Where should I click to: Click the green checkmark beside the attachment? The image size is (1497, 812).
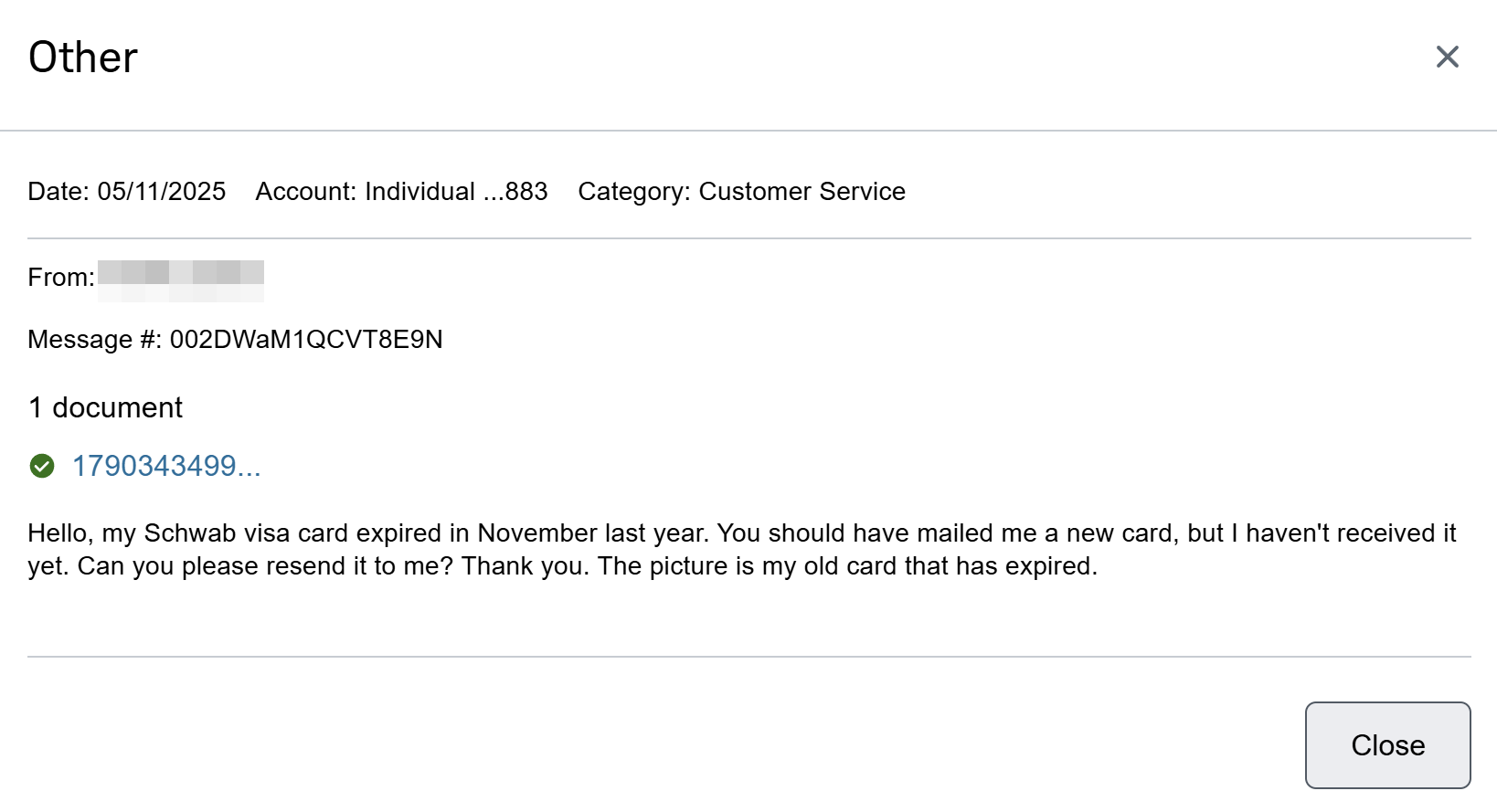(42, 466)
